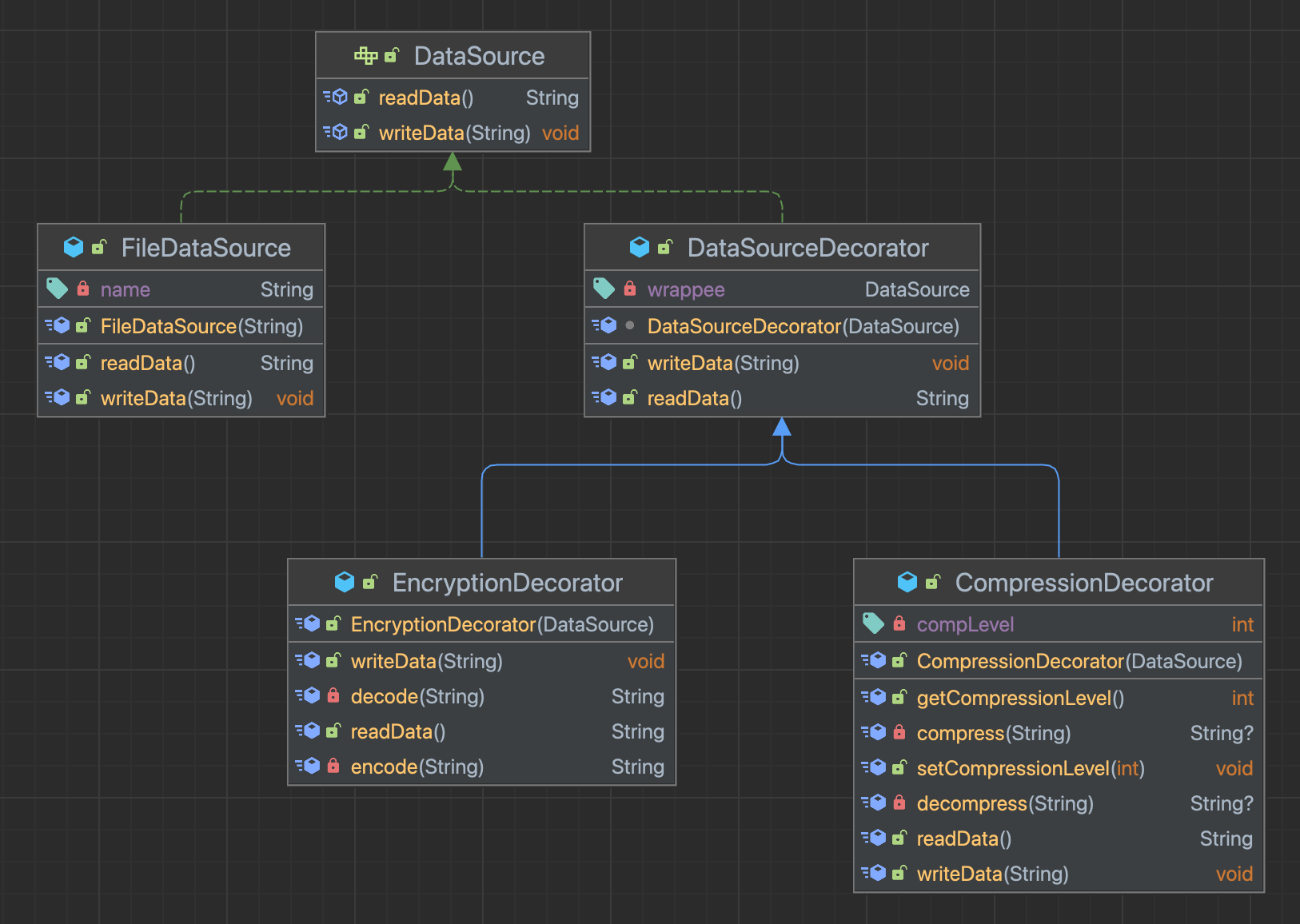Click the compLevel private lock icon
Image resolution: width=1300 pixels, height=924 pixels.
tap(899, 623)
